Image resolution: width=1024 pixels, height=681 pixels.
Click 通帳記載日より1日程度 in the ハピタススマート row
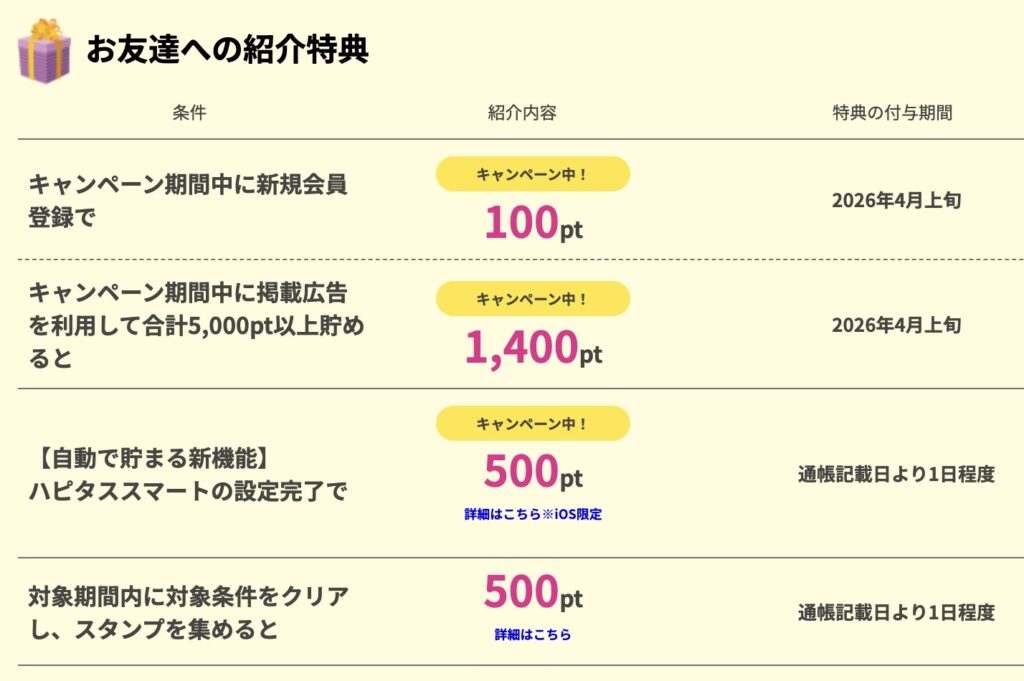tap(896, 474)
